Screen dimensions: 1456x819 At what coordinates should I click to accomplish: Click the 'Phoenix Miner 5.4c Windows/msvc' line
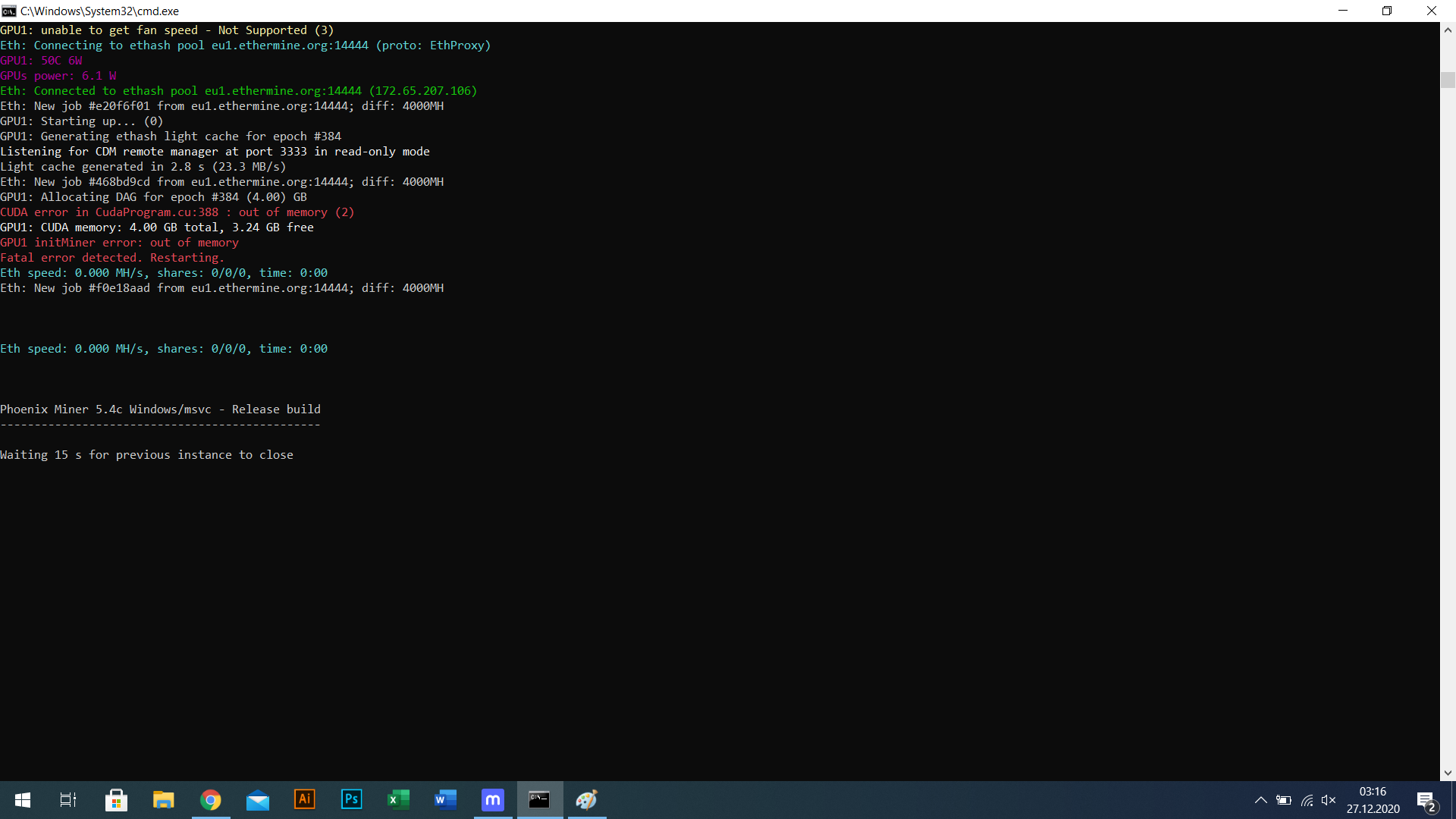tap(160, 409)
